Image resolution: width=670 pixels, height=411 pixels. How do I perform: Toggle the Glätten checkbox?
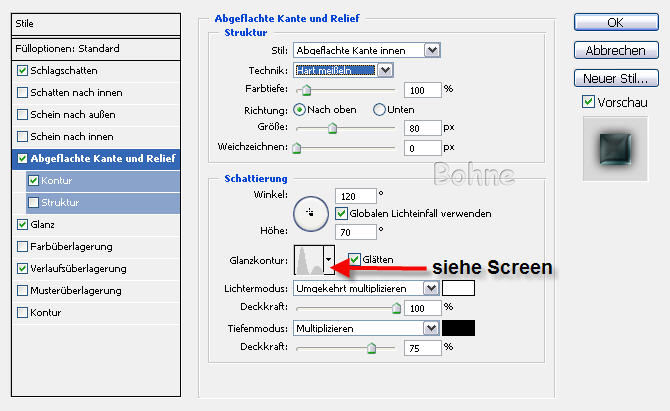tap(355, 260)
